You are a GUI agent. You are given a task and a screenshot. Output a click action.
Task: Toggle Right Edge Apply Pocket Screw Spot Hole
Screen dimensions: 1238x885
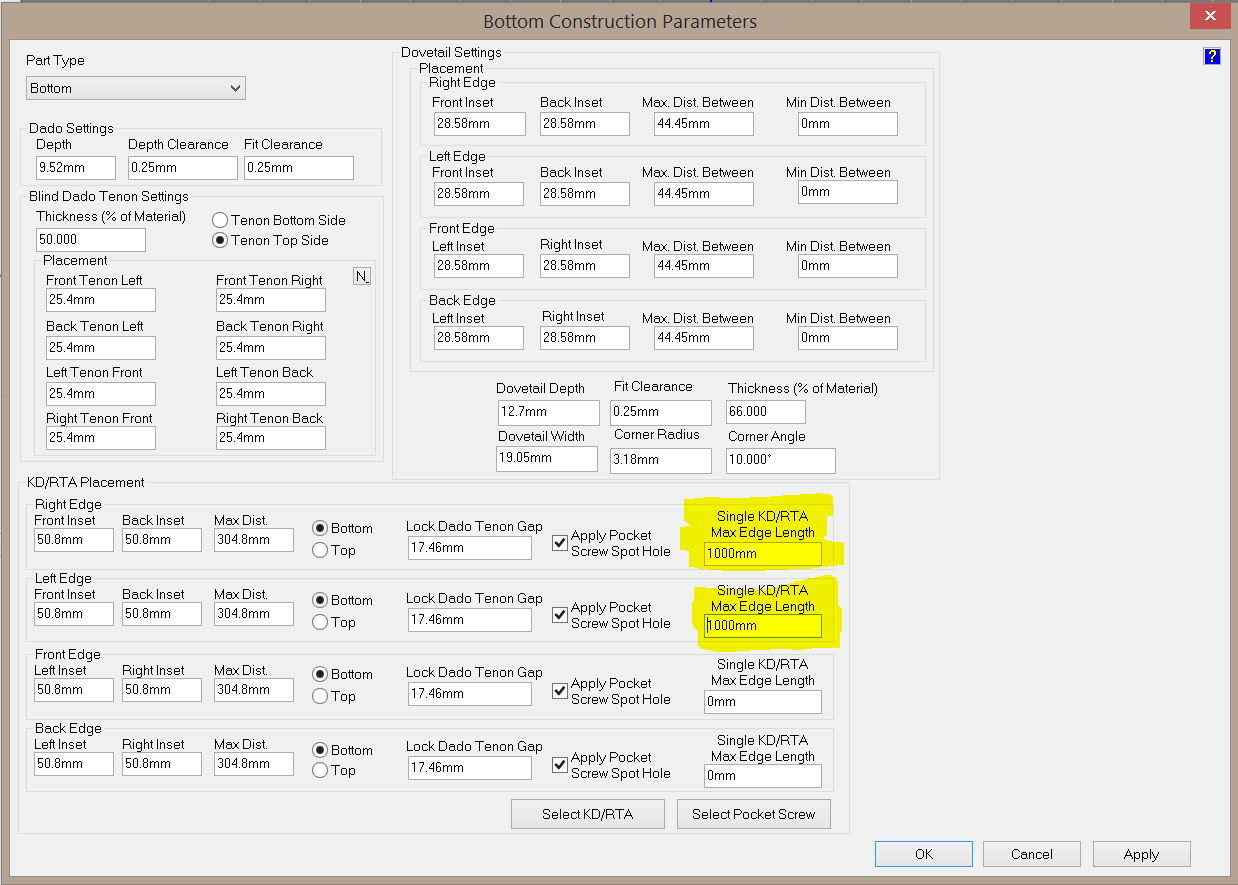click(x=560, y=543)
